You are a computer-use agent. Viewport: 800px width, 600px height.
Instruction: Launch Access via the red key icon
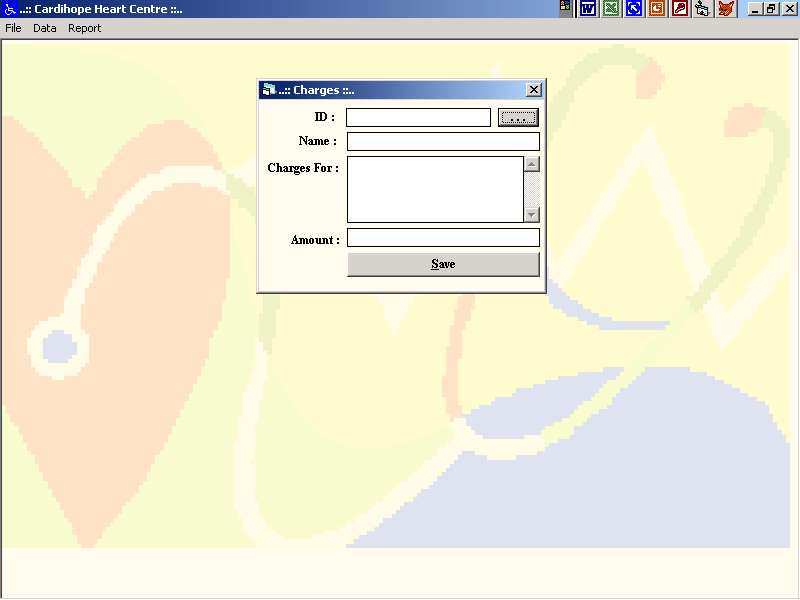680,8
